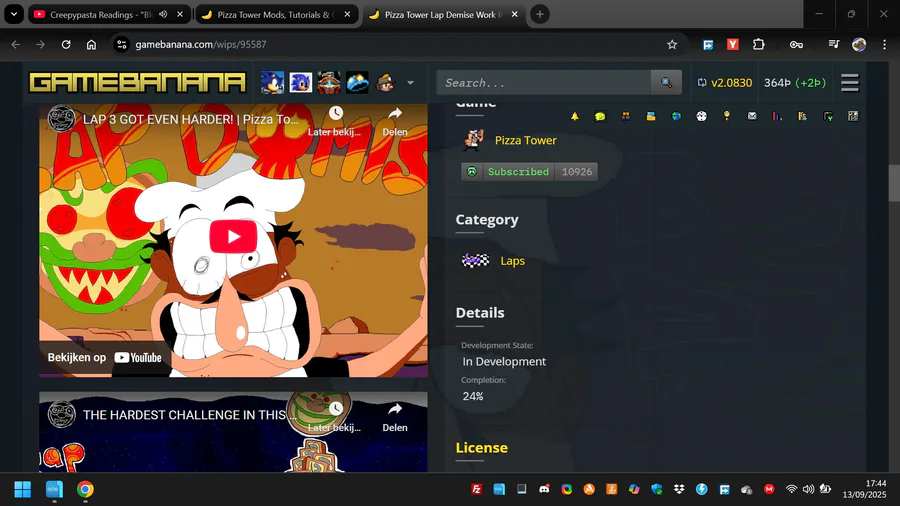Open second video channel avatar
The width and height of the screenshot is (900, 506).
point(61,415)
